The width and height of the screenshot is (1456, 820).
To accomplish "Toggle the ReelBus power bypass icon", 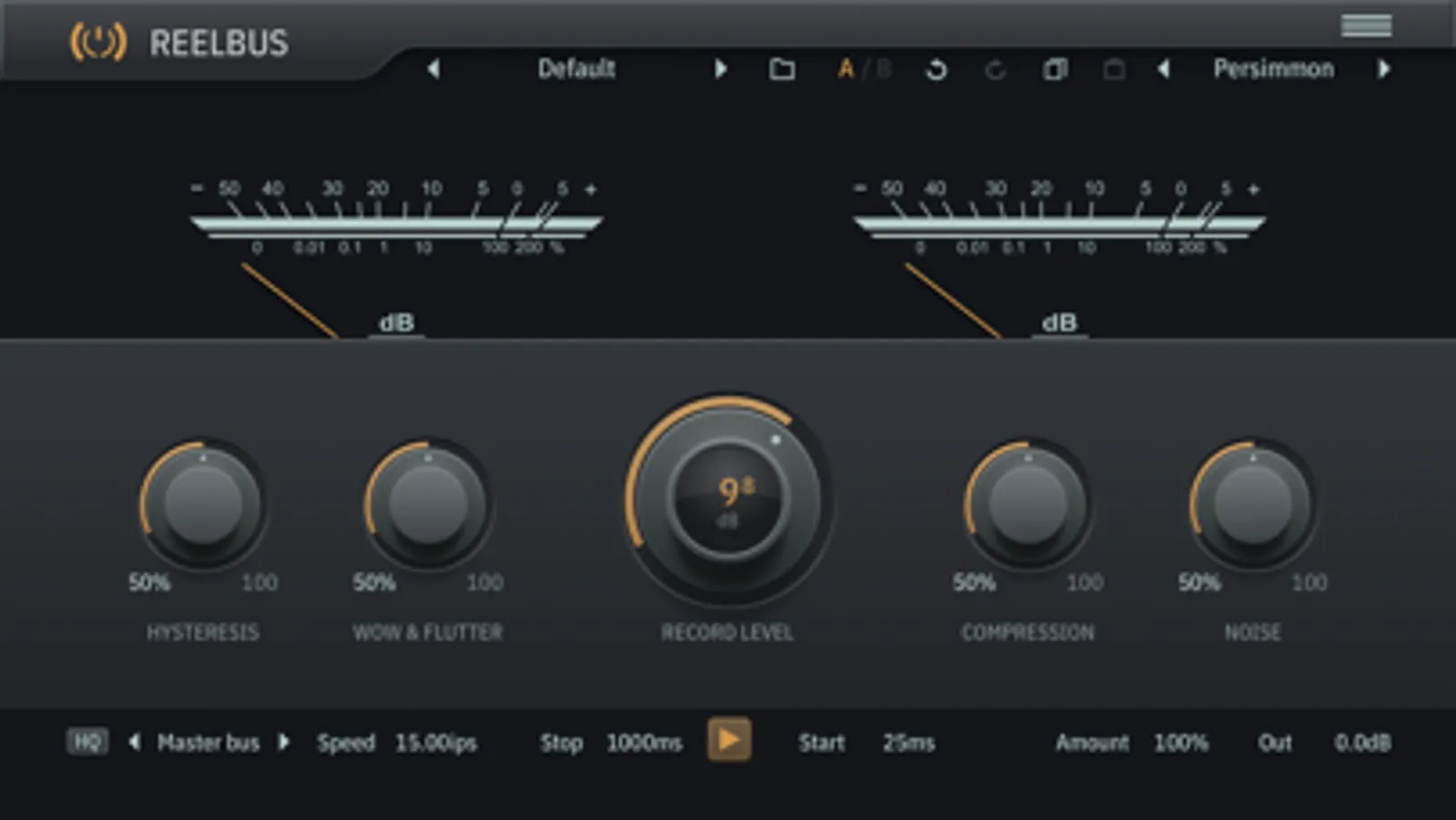I will coord(98,42).
